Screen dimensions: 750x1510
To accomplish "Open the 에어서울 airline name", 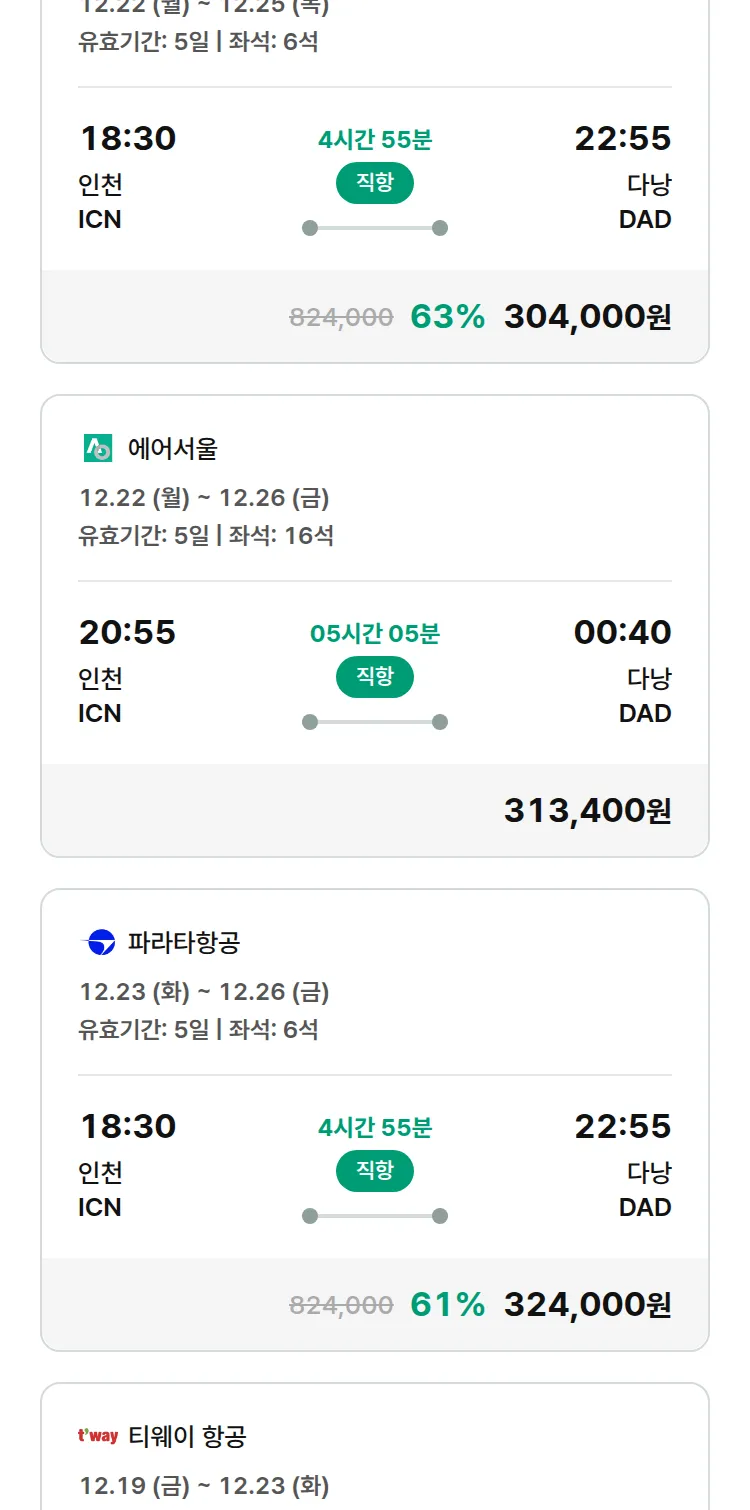I will 172,449.
